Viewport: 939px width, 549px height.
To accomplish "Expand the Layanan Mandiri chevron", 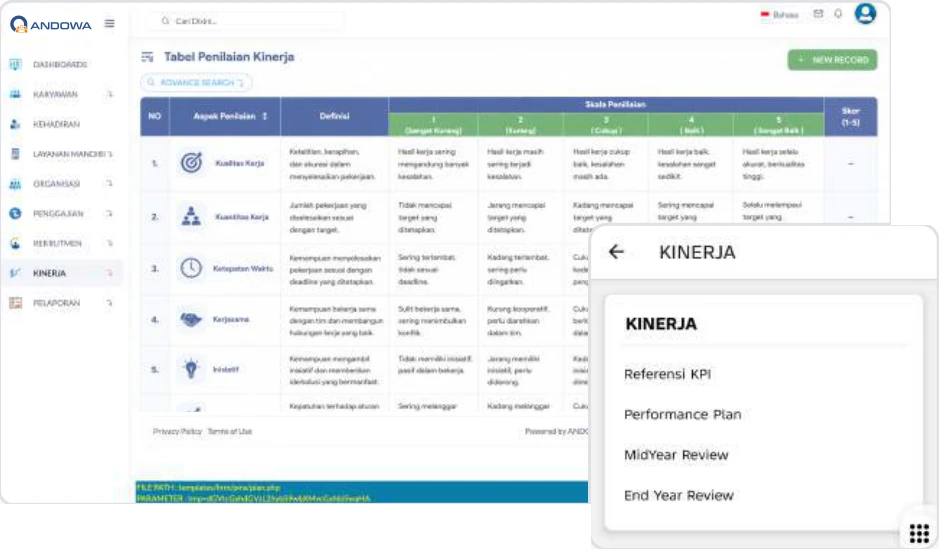I will coord(110,154).
